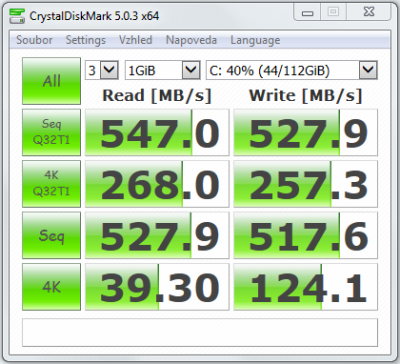Start the Seq Q32T1 test
This screenshot has width=400, height=364.
tap(51, 132)
